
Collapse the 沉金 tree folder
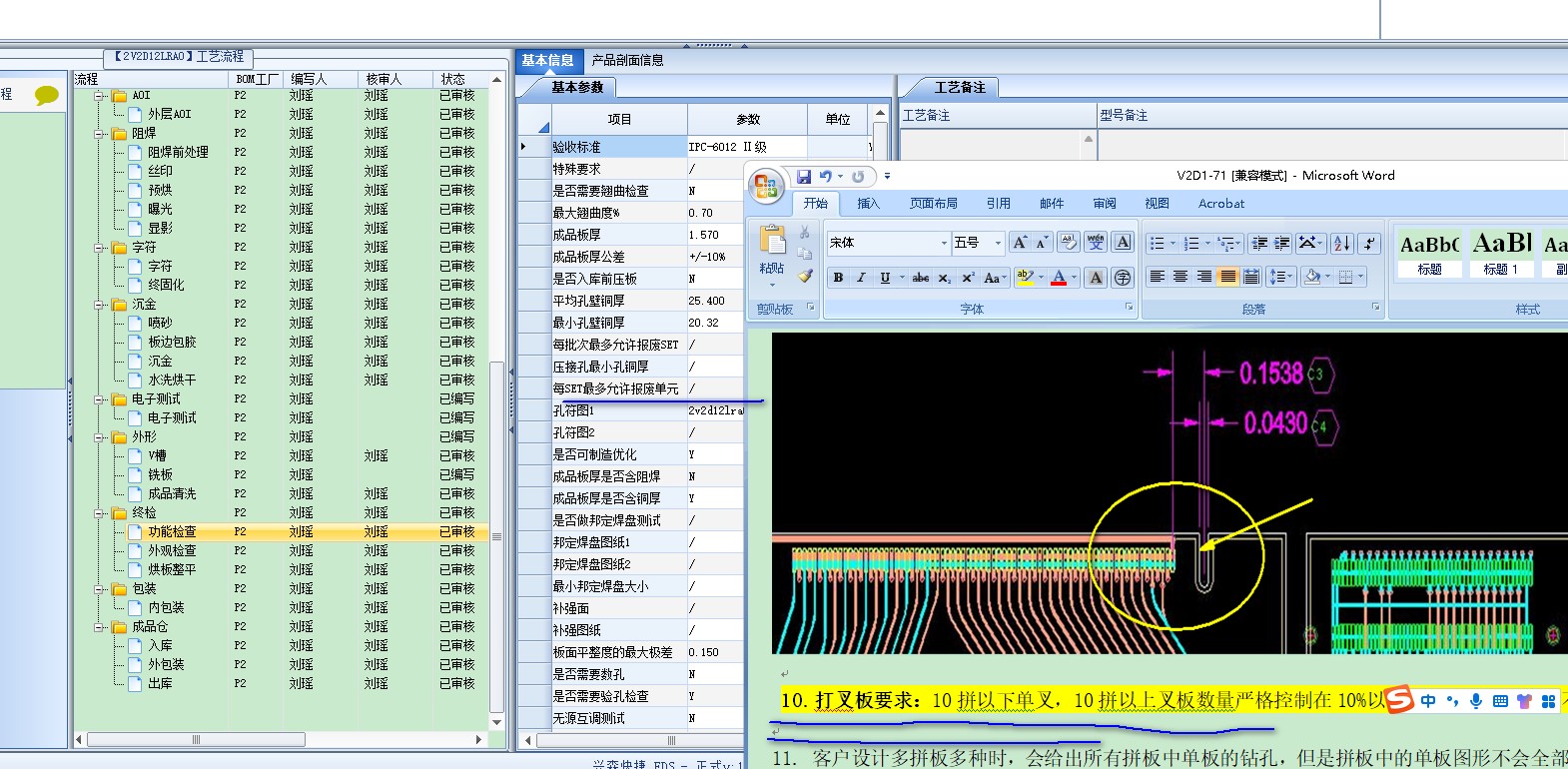point(100,304)
